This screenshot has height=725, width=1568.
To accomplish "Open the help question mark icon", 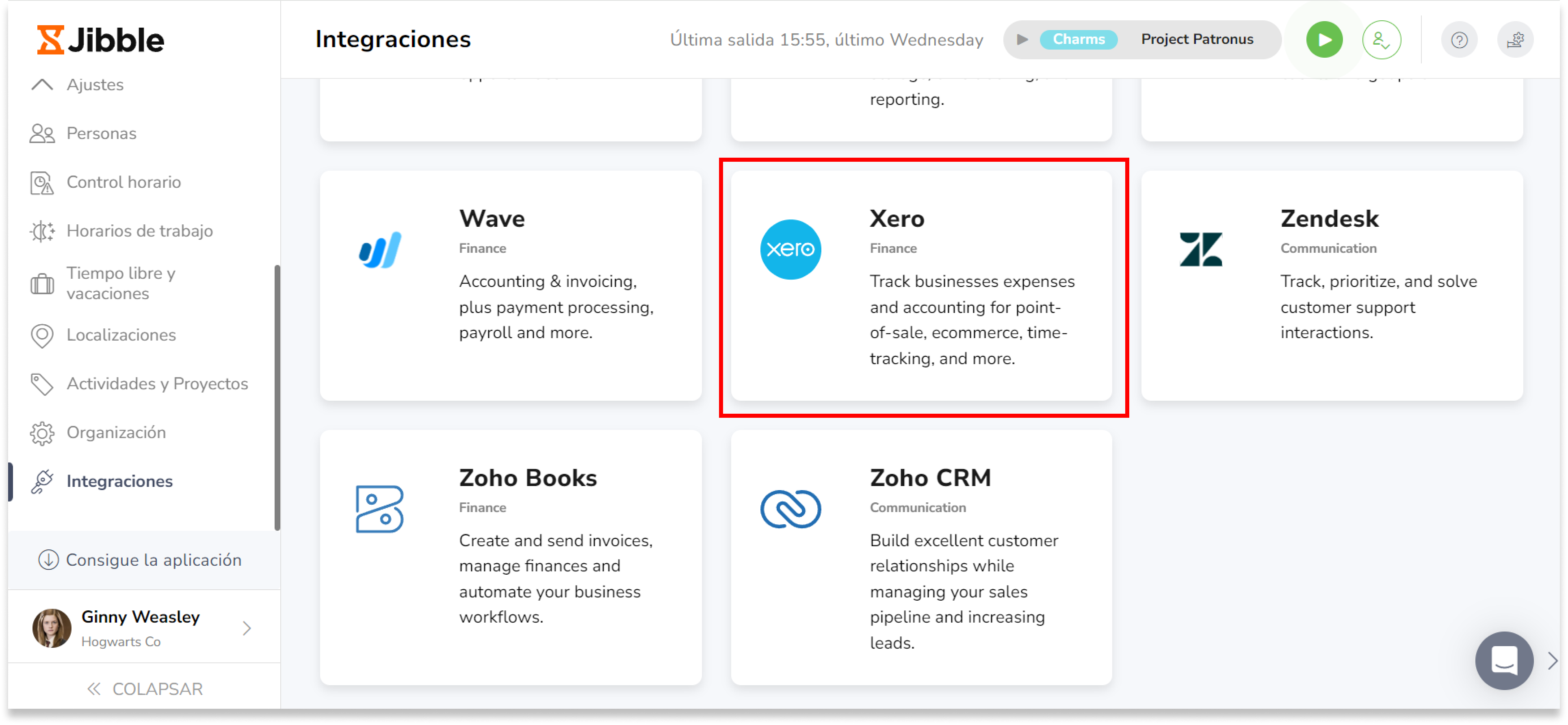I will pos(1459,39).
